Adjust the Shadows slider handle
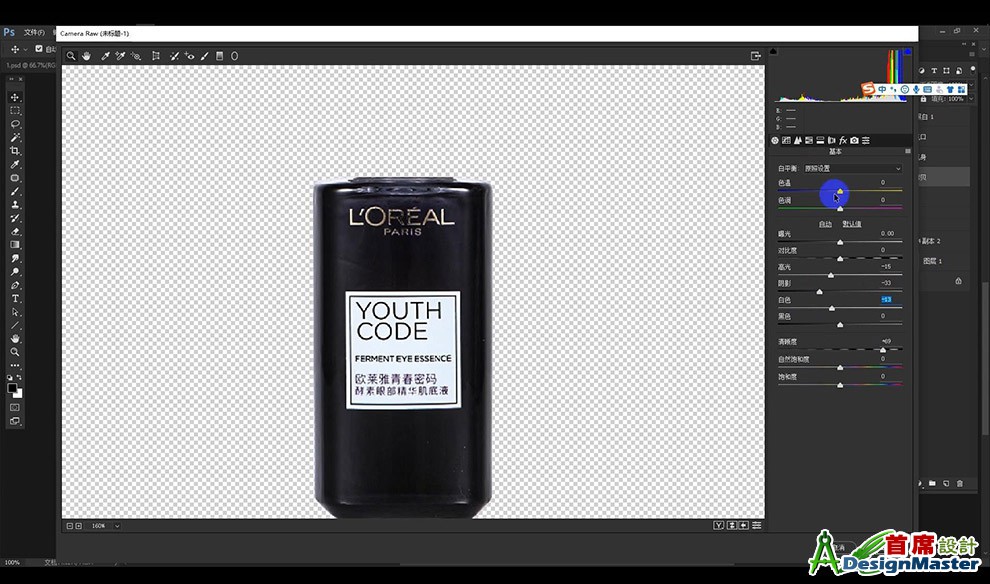990x584 pixels. 820,292
